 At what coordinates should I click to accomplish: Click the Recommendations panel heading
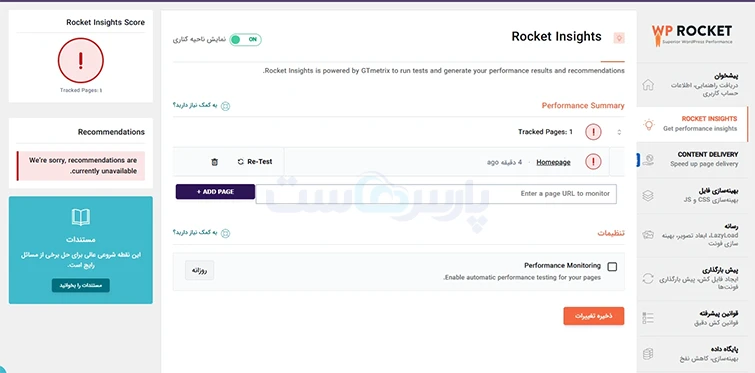(111, 132)
